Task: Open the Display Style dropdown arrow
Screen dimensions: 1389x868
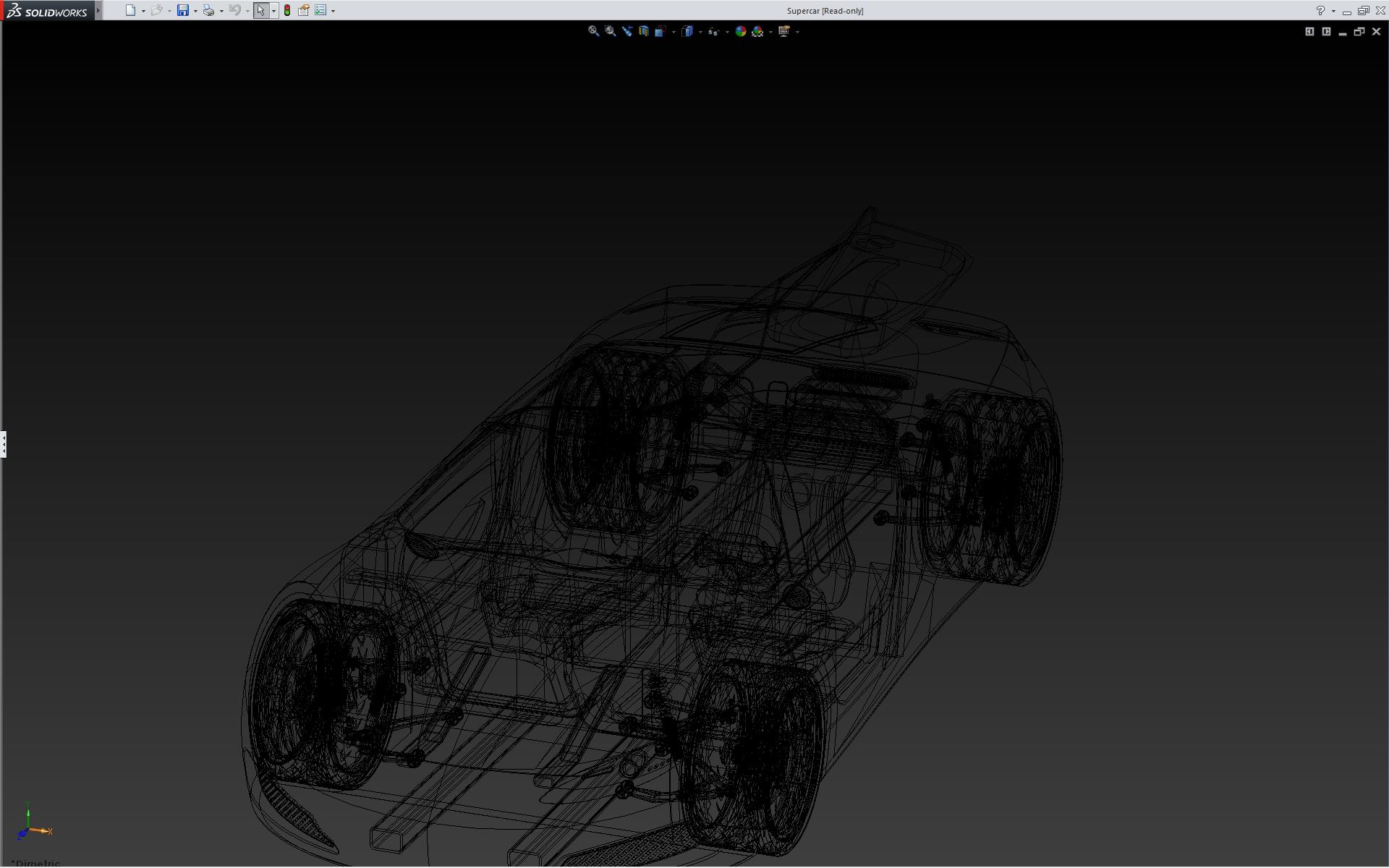Action: click(x=700, y=32)
